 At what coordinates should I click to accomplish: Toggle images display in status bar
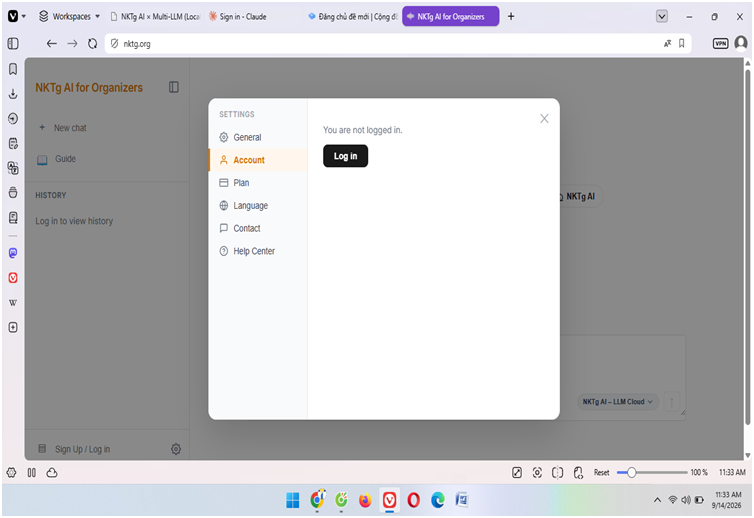tap(517, 473)
